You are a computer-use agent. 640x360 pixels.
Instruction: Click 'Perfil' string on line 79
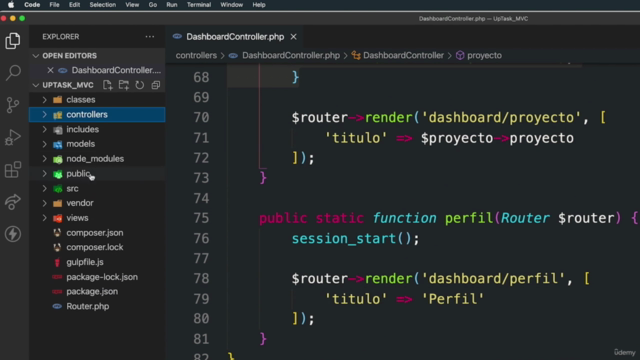(x=453, y=299)
